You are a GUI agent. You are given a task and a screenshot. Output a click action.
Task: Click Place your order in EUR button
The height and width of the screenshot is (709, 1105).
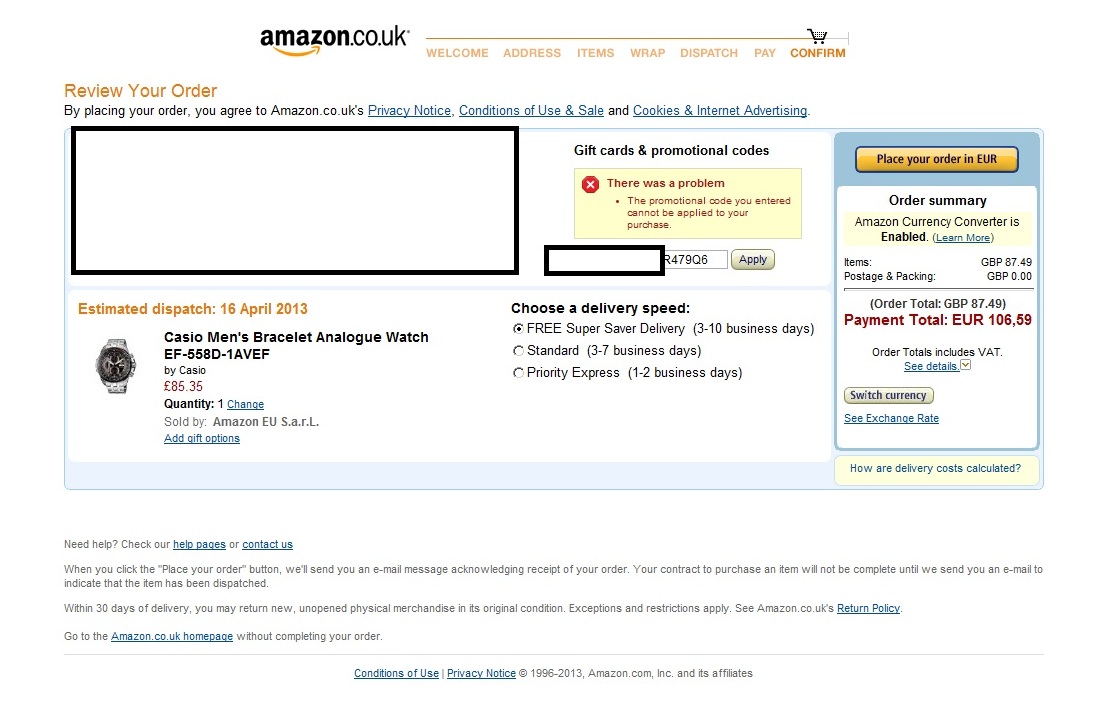click(937, 159)
